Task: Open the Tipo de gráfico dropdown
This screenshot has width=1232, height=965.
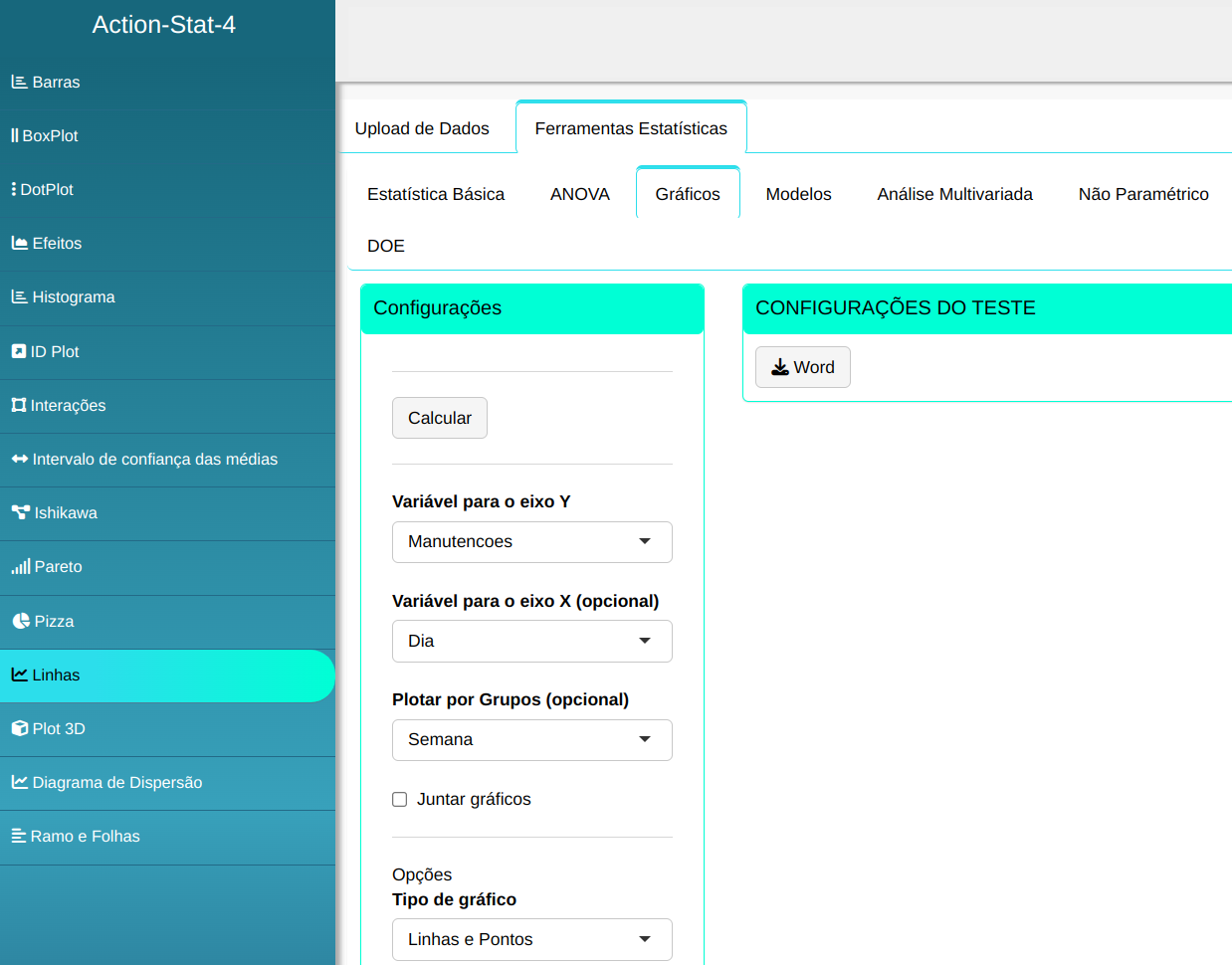Action: pyautogui.click(x=531, y=939)
